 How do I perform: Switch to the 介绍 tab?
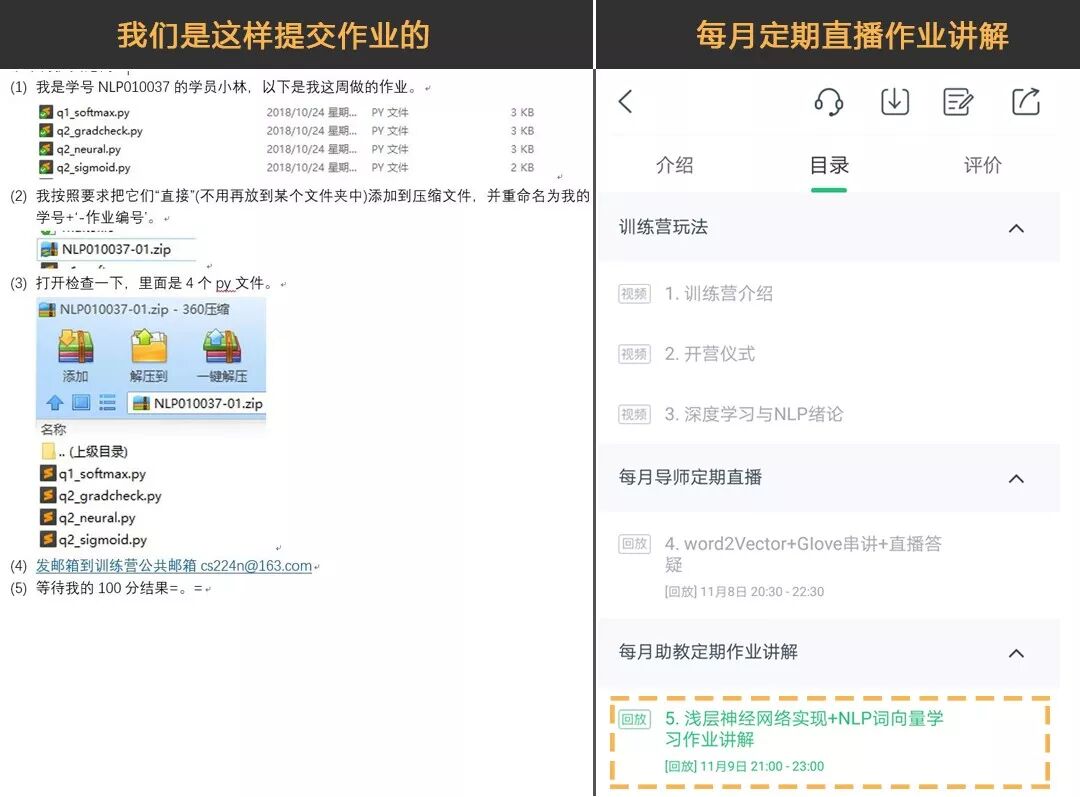[674, 165]
